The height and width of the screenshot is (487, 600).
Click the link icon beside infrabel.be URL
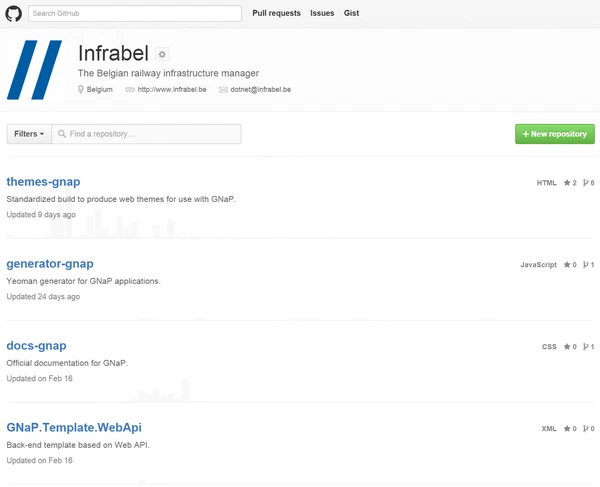tap(130, 90)
